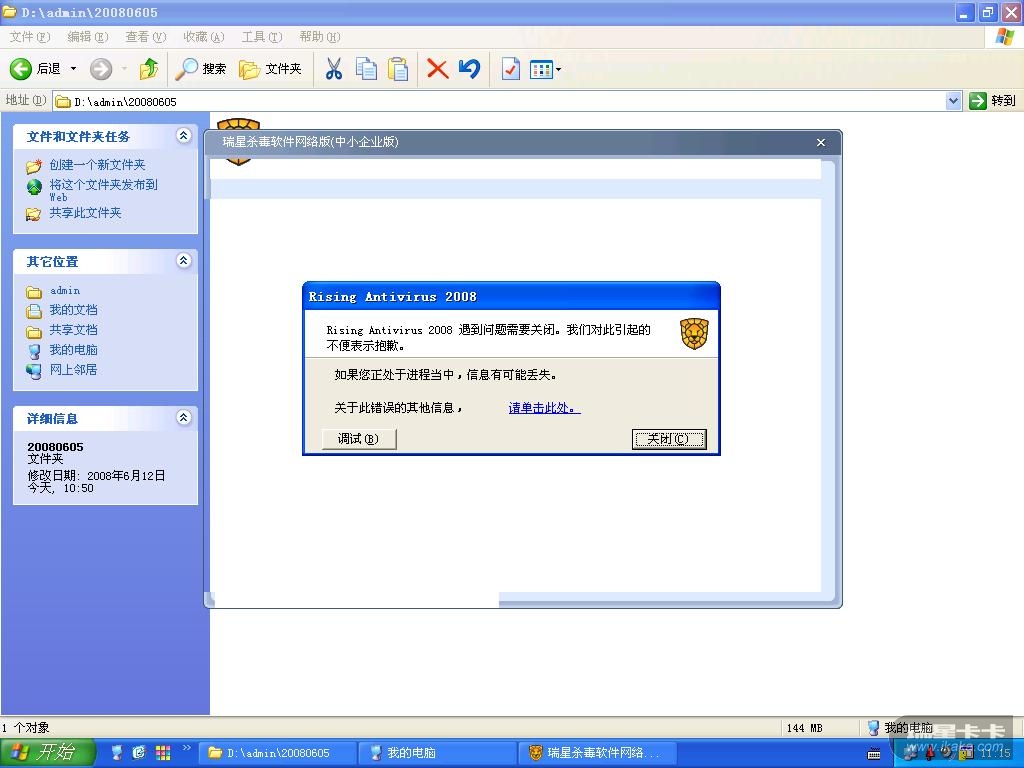The height and width of the screenshot is (768, 1024).
Task: Open the 工具(T) menu
Action: coord(262,37)
